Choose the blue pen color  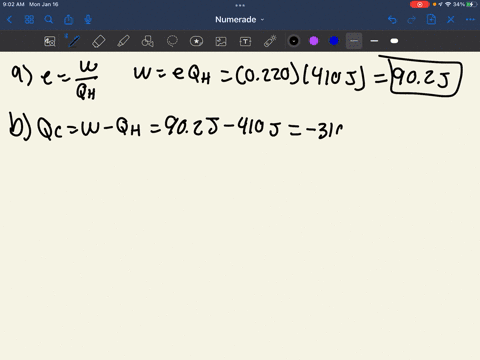334,41
